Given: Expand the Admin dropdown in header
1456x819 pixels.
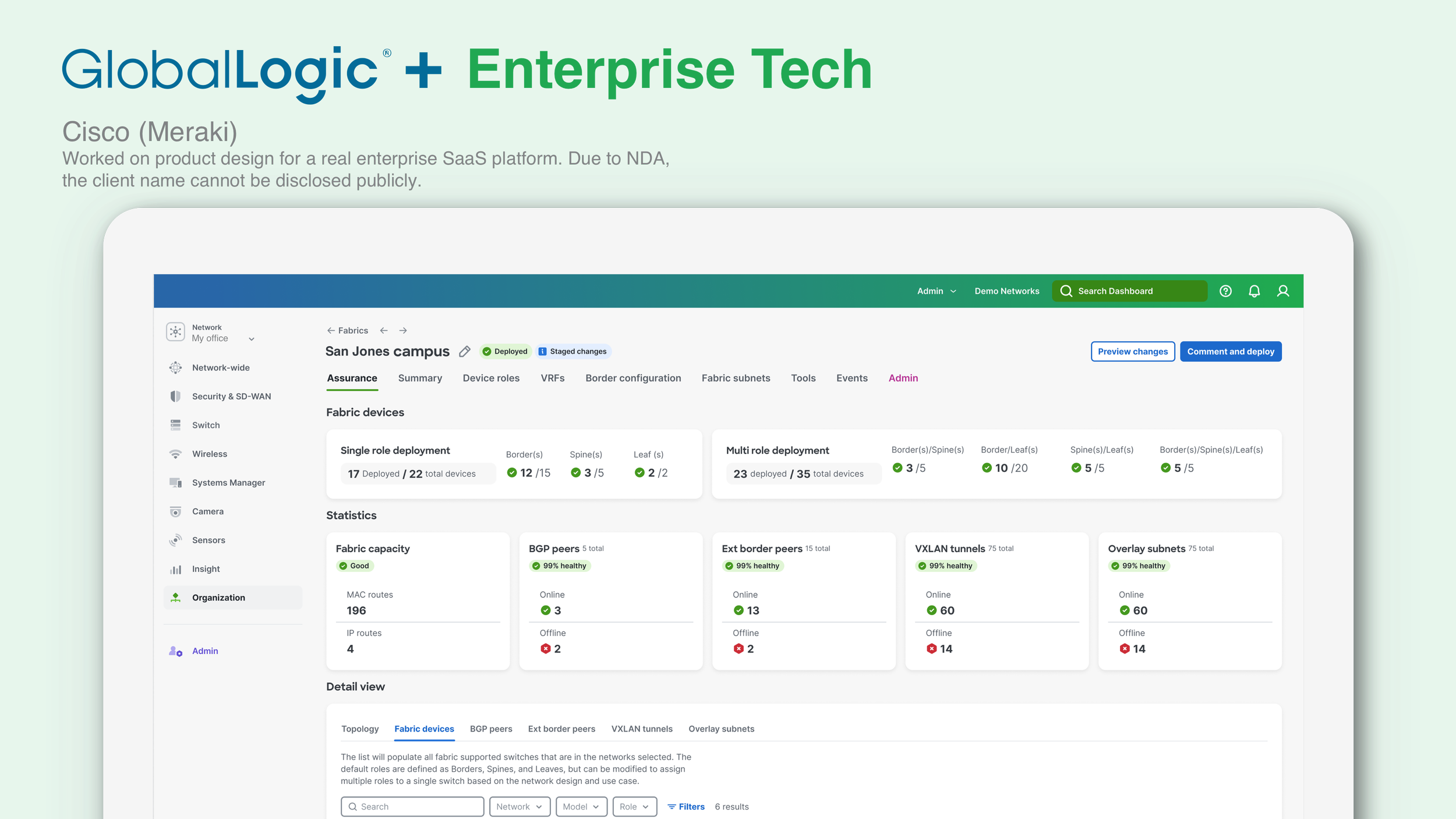Looking at the screenshot, I should (936, 291).
